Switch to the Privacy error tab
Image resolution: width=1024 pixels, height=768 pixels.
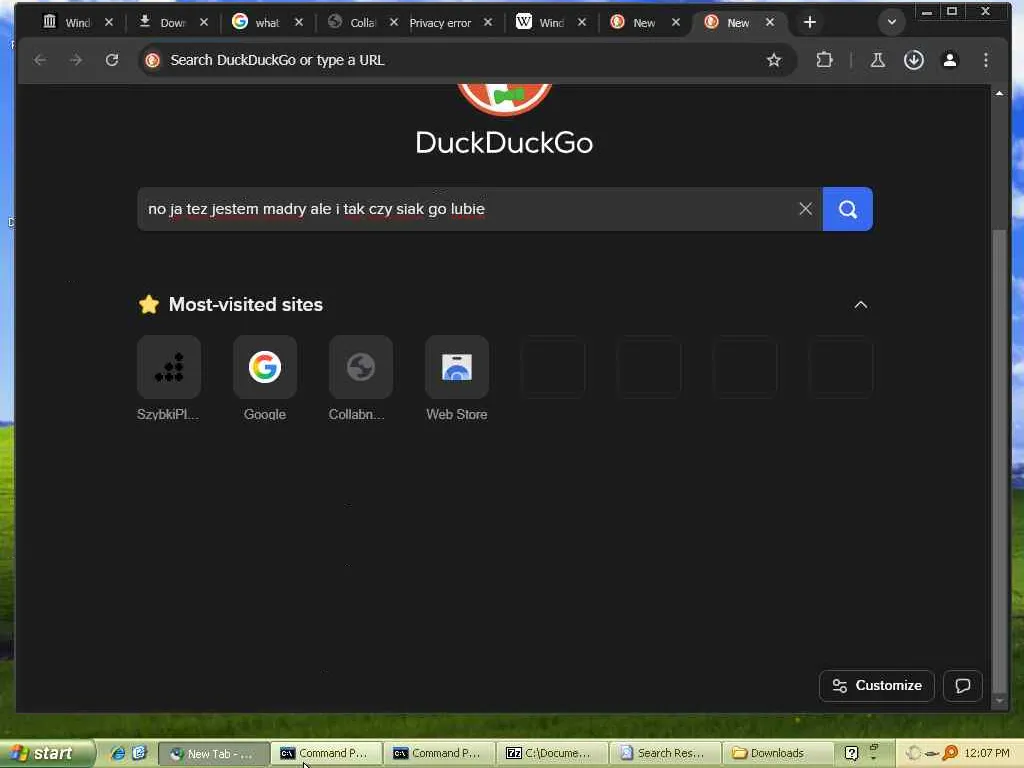click(x=441, y=22)
